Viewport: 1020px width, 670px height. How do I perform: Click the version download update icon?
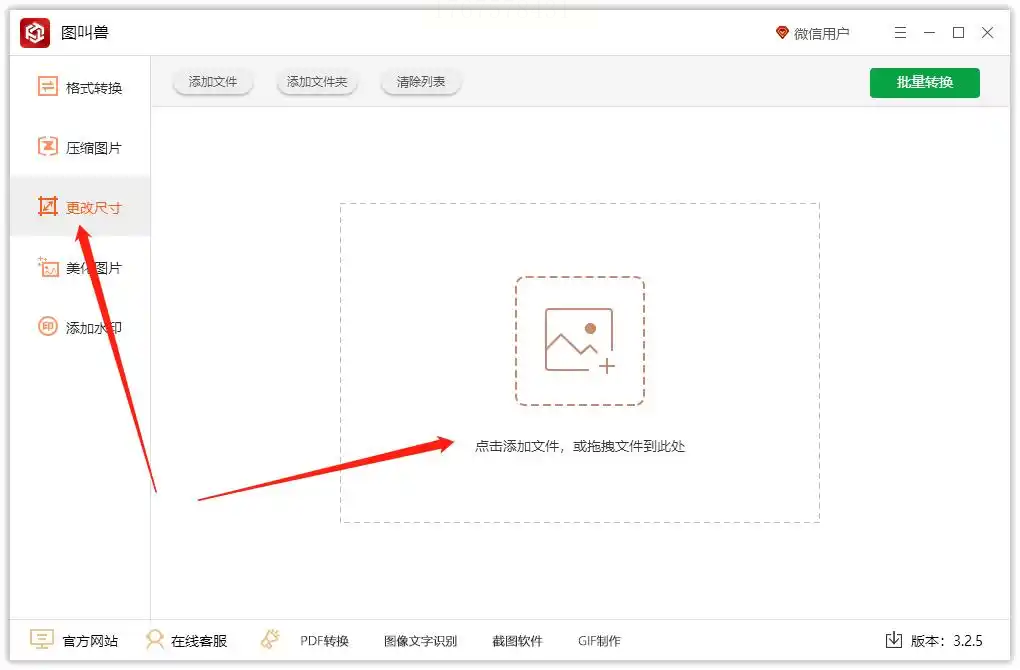pos(894,640)
